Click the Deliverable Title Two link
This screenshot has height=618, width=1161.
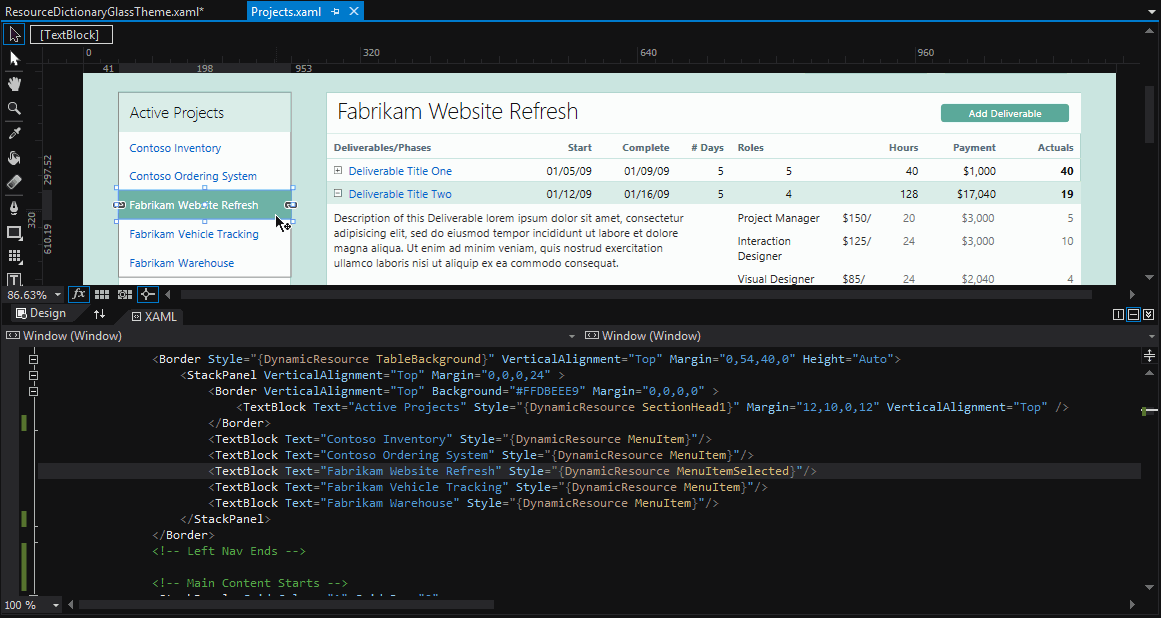click(400, 194)
